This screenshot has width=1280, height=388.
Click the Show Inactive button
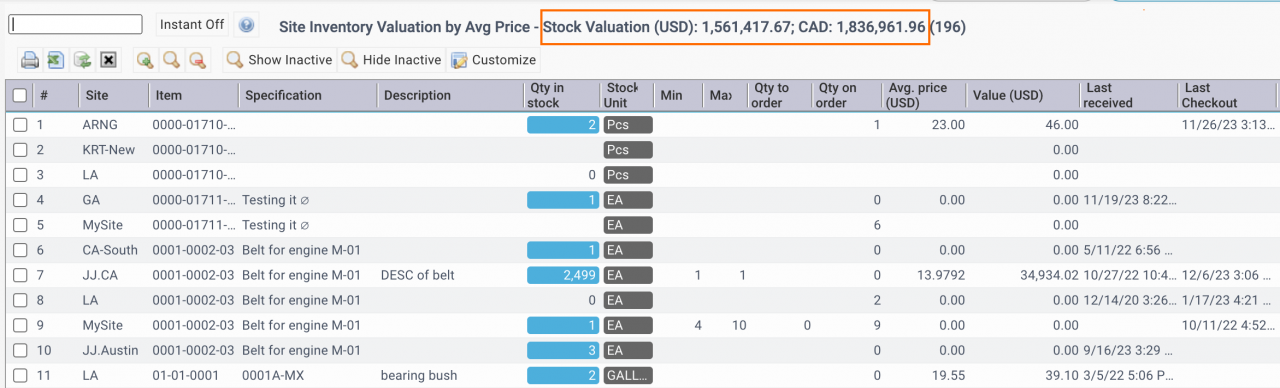tap(279, 60)
